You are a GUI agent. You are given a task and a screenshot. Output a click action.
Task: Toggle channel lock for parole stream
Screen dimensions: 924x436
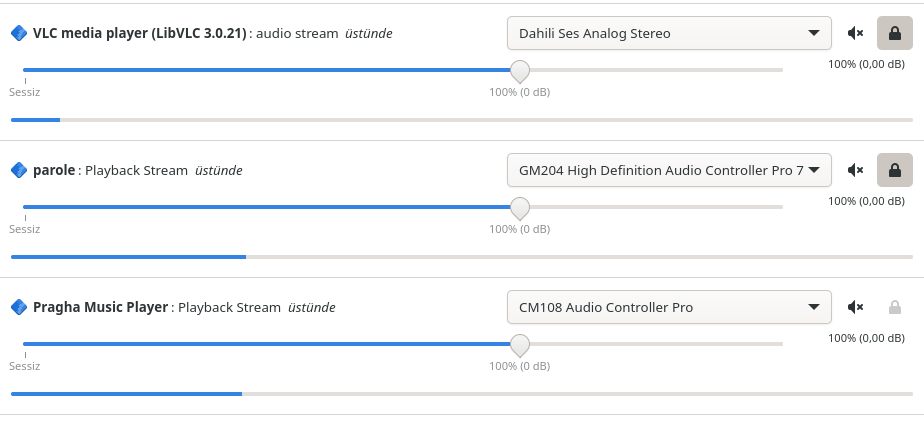point(895,170)
